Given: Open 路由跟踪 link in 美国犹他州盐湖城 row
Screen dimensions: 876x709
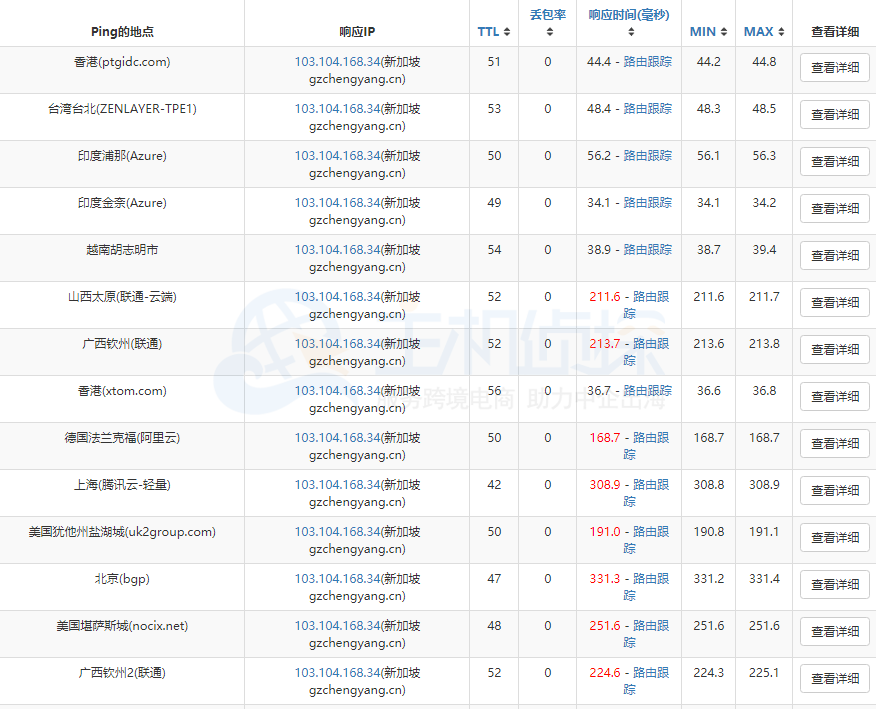Looking at the screenshot, I should (x=651, y=531).
